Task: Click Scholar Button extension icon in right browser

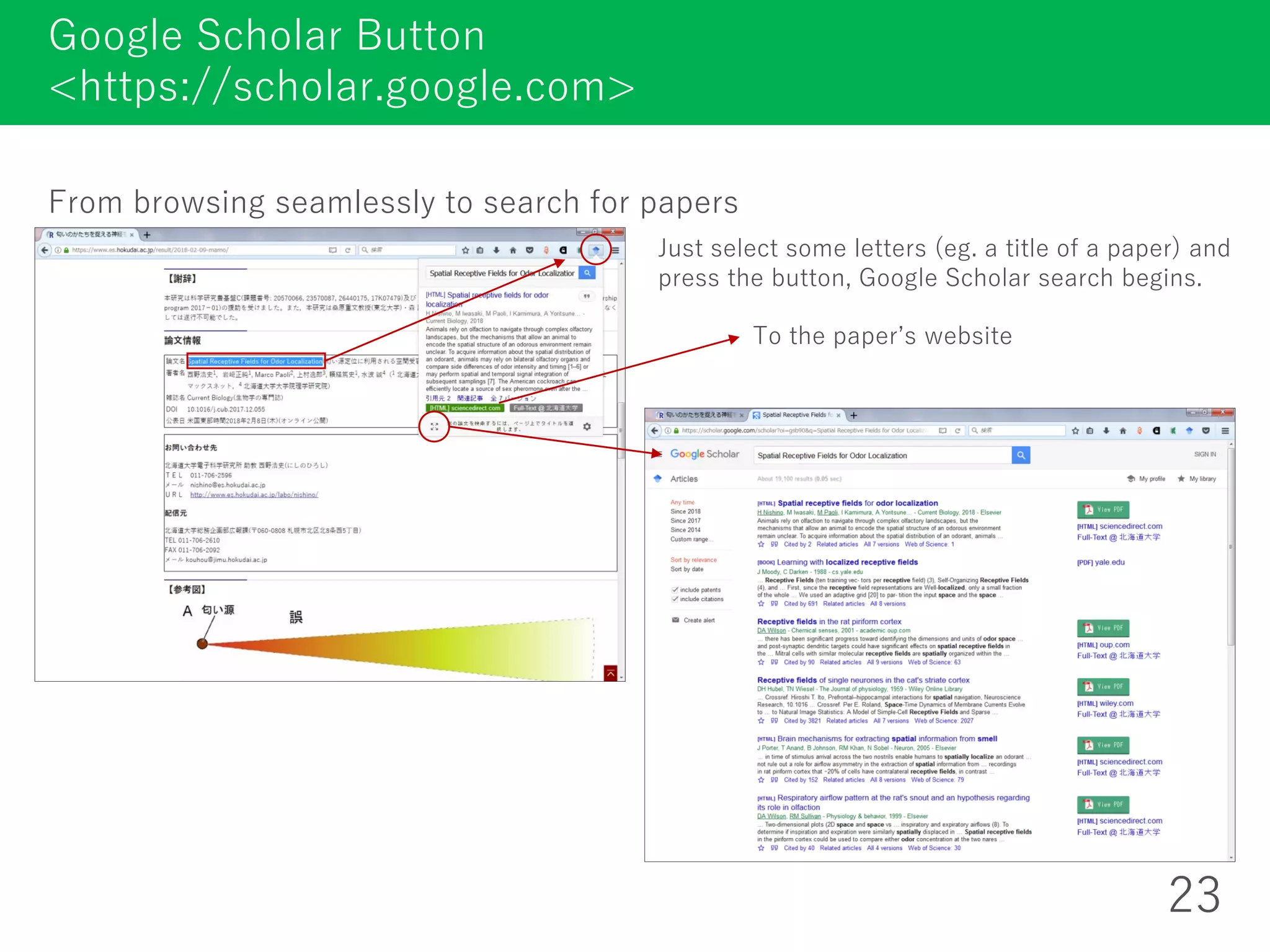Action: coord(1189,431)
